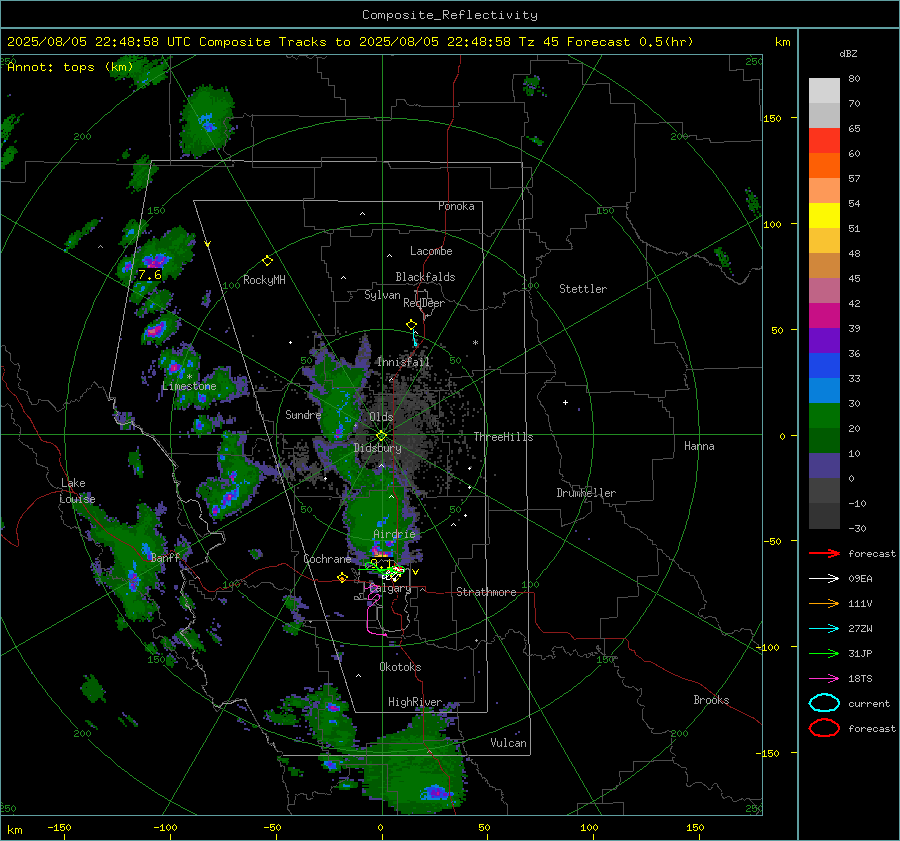Select the bright green 30-20 dBZ swatch
The height and width of the screenshot is (841, 900).
point(824,416)
